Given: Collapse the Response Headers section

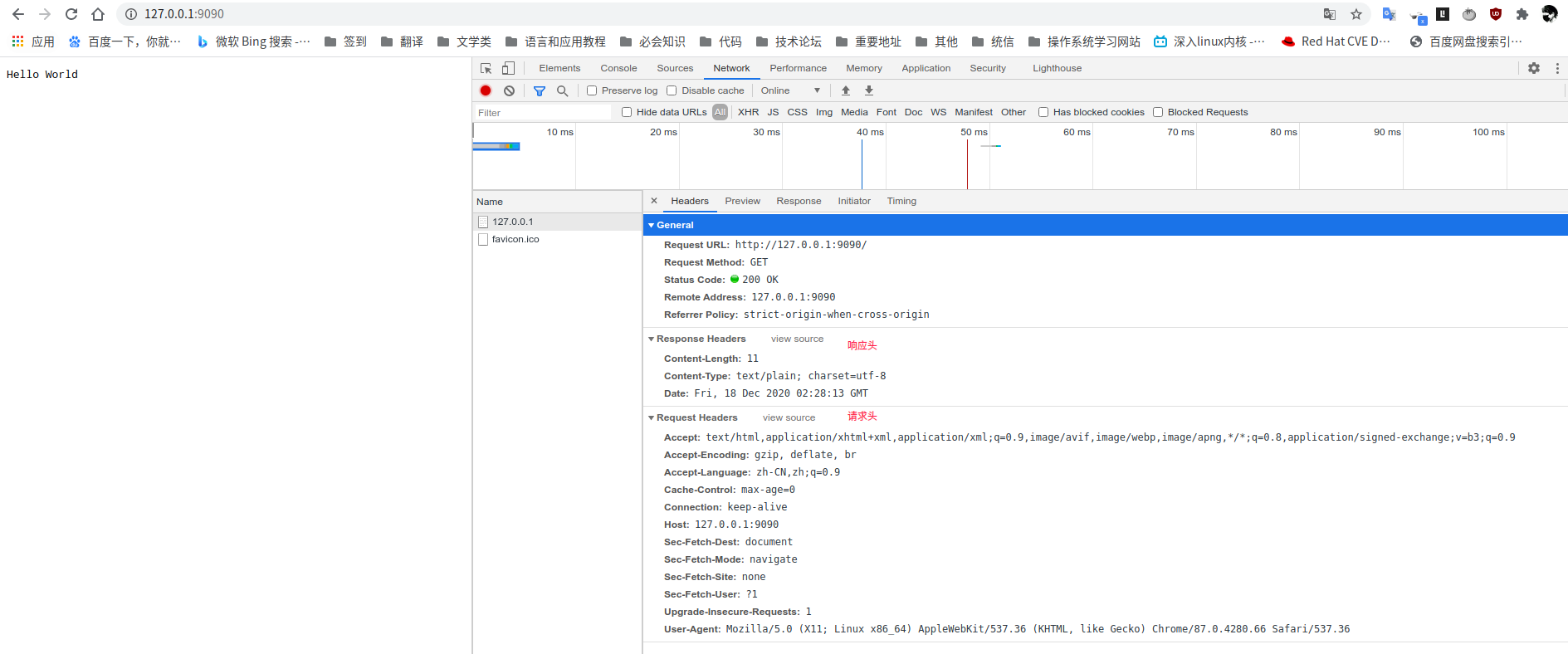Looking at the screenshot, I should point(652,339).
